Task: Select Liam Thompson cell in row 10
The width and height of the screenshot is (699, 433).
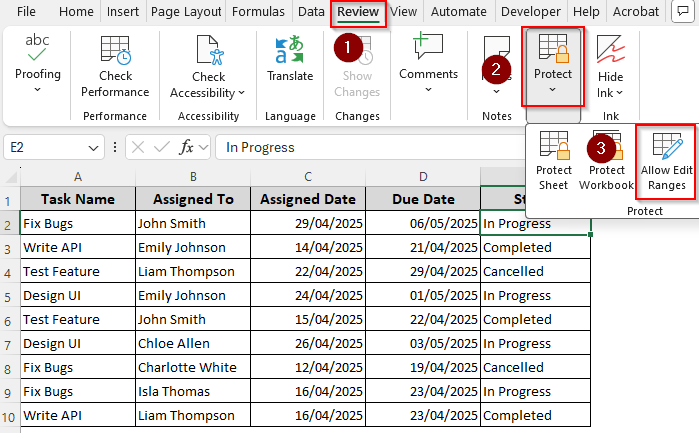Action: pyautogui.click(x=193, y=416)
